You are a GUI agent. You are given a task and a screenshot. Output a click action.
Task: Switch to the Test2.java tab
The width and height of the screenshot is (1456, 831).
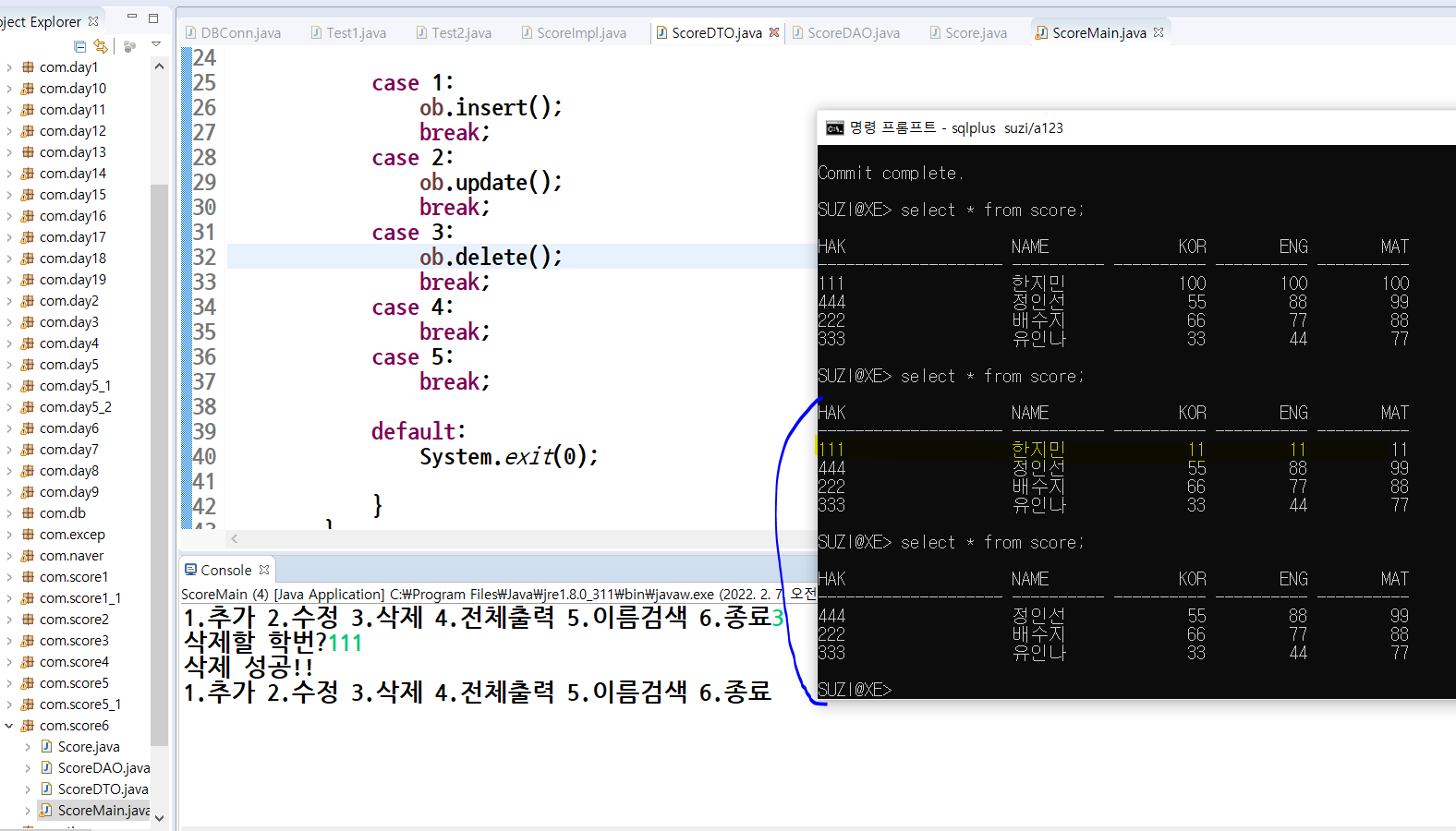pos(454,32)
